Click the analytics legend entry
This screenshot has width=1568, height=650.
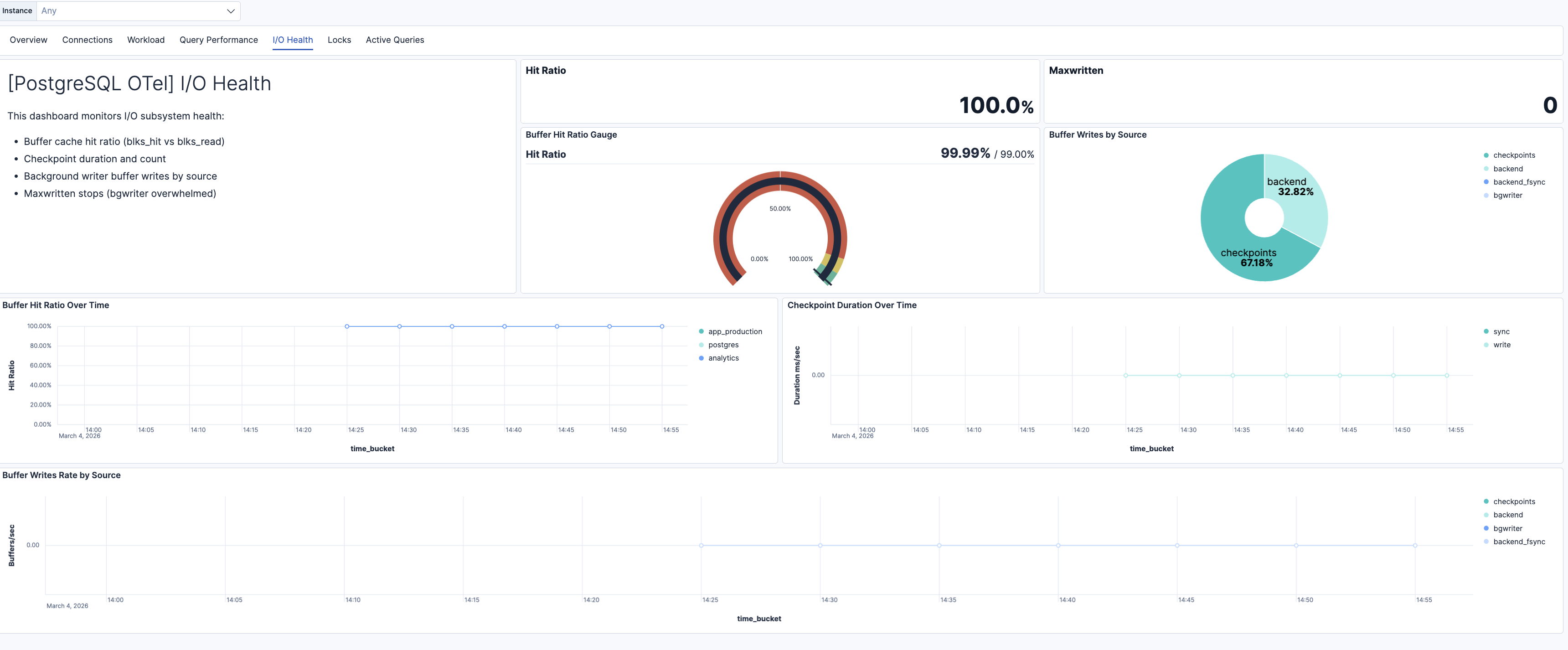point(724,358)
